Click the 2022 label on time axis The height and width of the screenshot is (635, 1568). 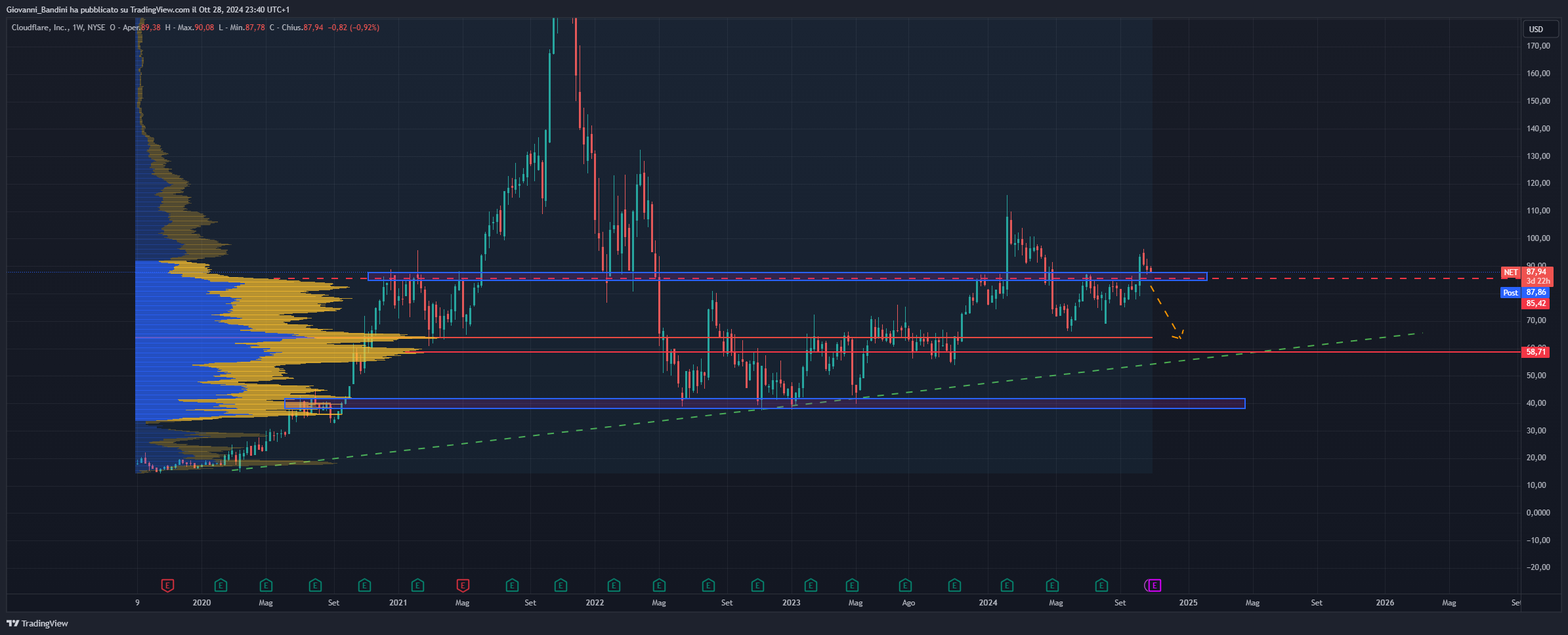(595, 603)
